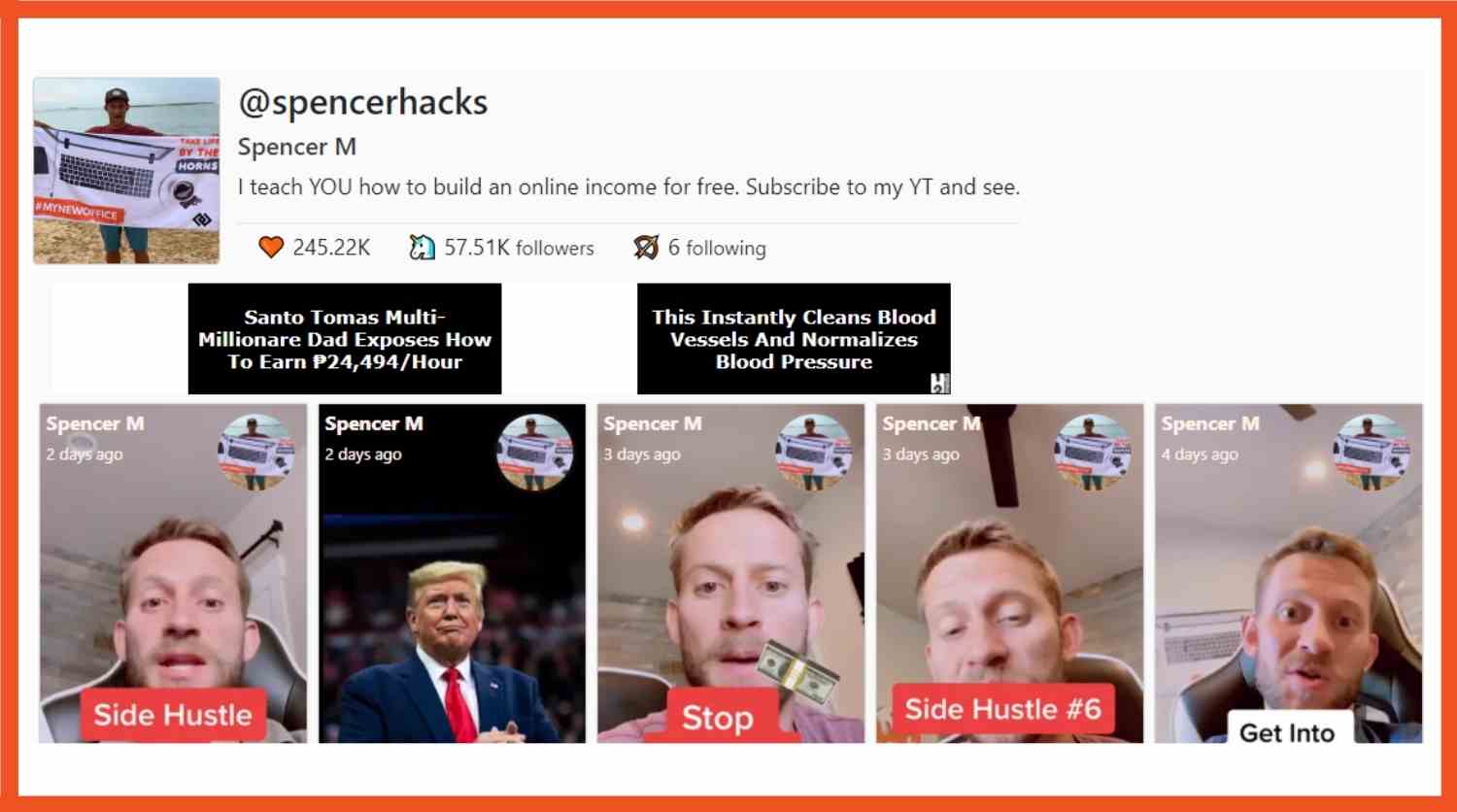Click the heart likes icon

[271, 248]
